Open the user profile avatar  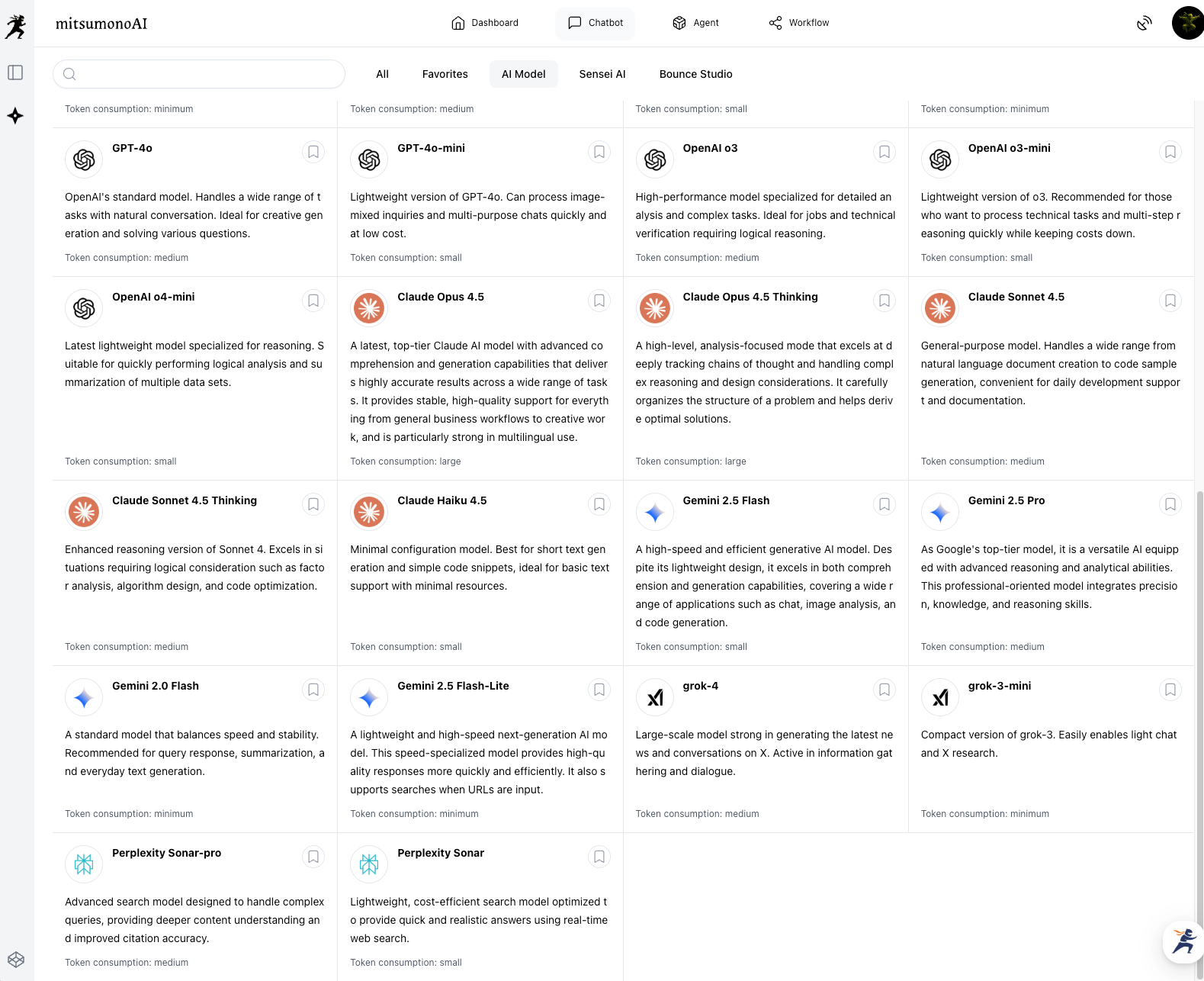click(x=1187, y=23)
